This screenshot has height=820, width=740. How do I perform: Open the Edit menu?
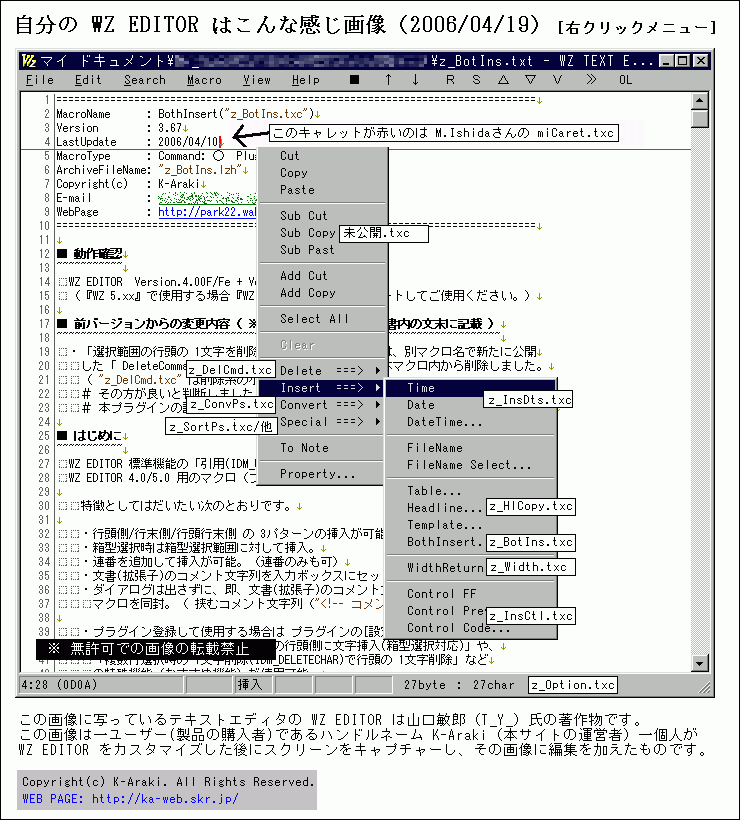click(88, 80)
